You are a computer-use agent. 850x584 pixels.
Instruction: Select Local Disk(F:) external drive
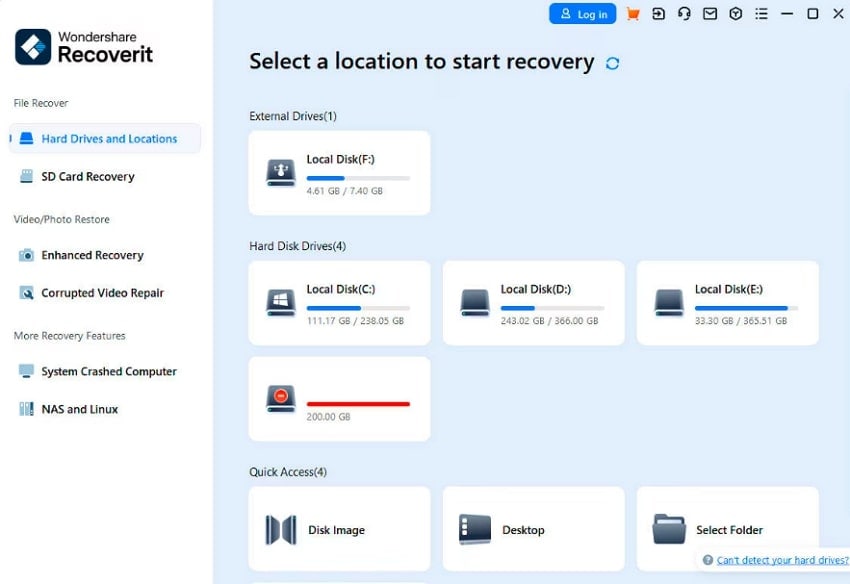click(x=337, y=172)
